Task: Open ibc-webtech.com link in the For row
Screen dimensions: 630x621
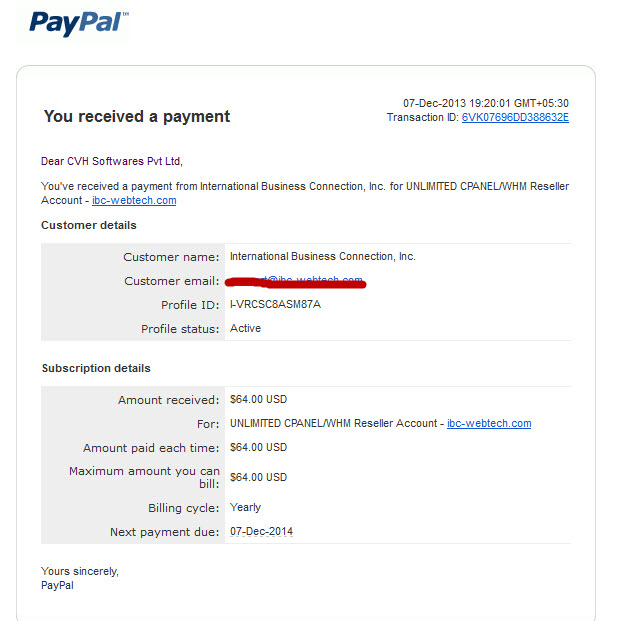Action: pos(489,423)
